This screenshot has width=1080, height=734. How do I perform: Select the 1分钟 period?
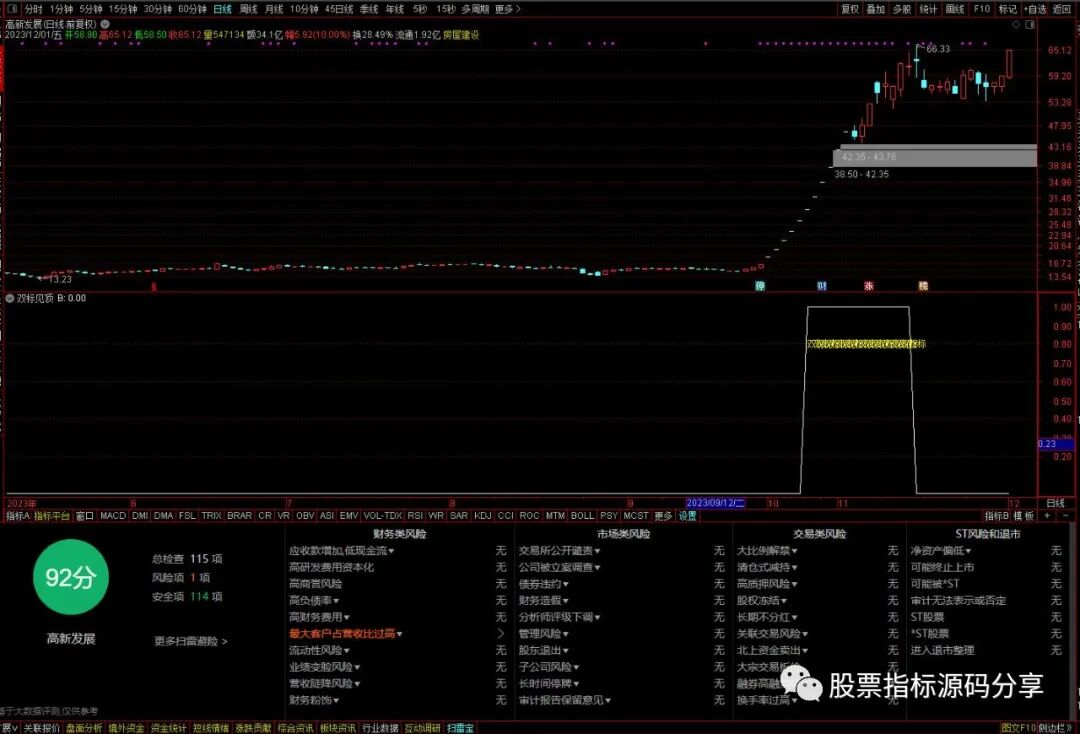coord(61,9)
